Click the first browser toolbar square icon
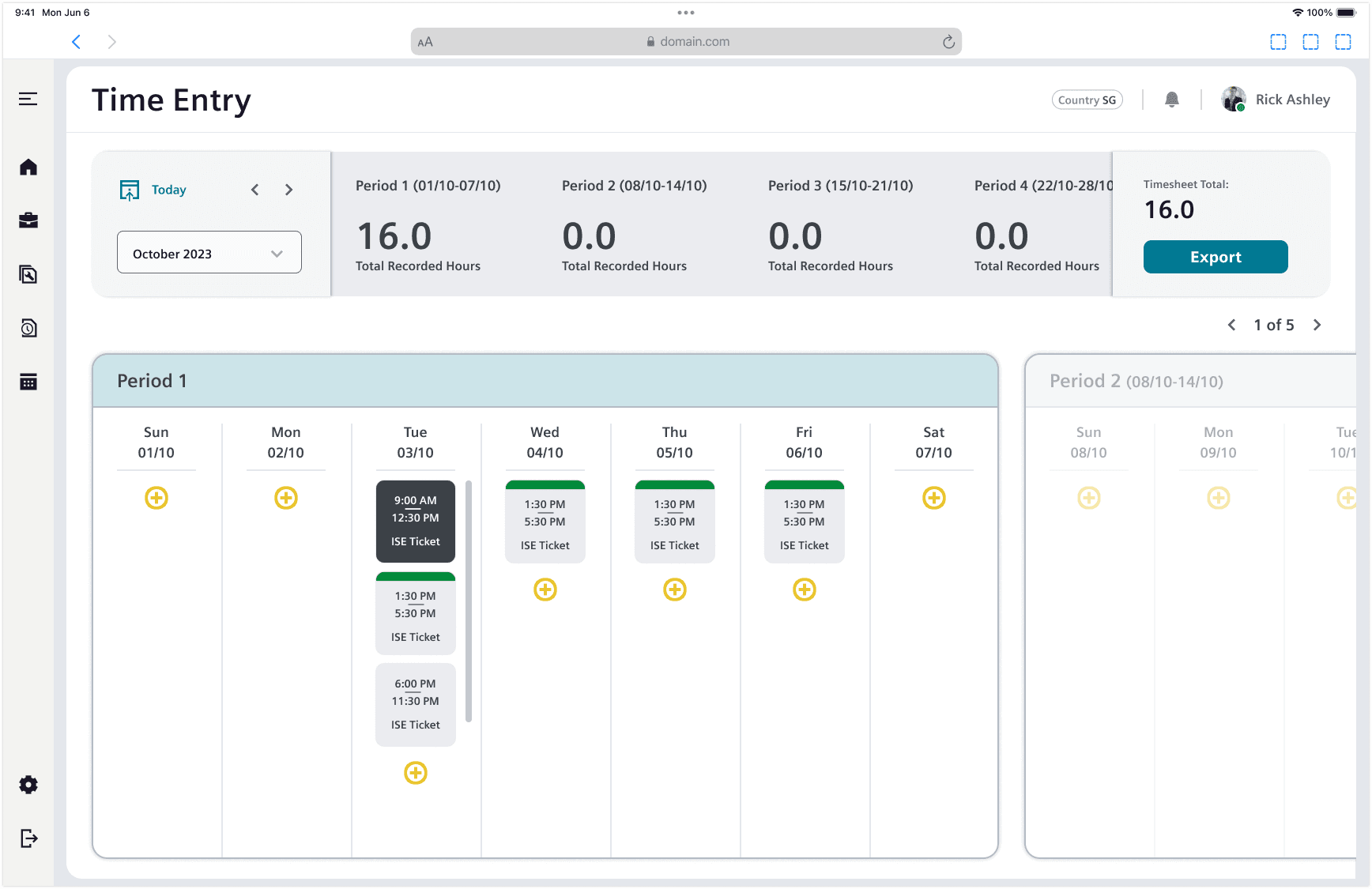Screen dimensions: 1372x889 (1278, 42)
